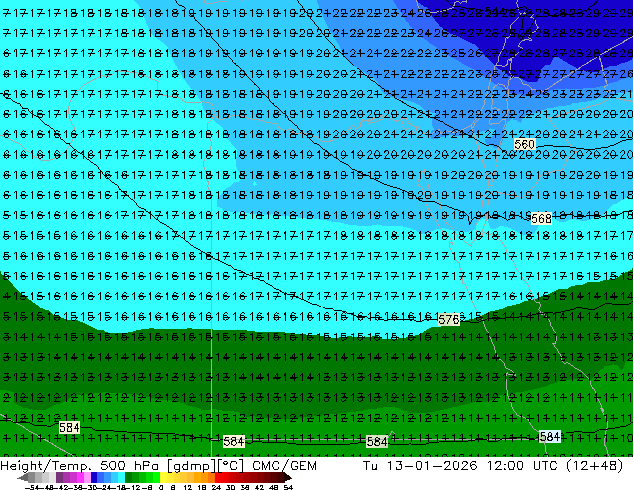Select the bright red legend color swatch

click(218, 477)
